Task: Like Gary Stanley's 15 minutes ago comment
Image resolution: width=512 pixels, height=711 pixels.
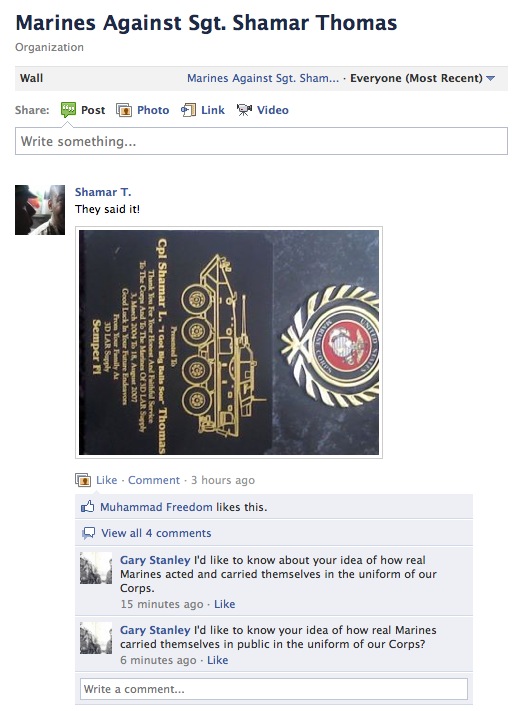Action: coord(224,604)
